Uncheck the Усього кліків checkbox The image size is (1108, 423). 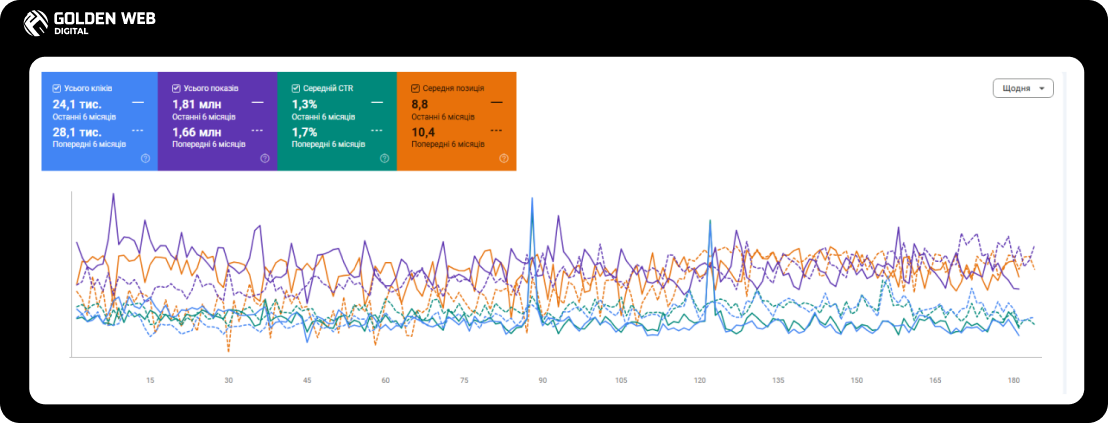[x=57, y=89]
